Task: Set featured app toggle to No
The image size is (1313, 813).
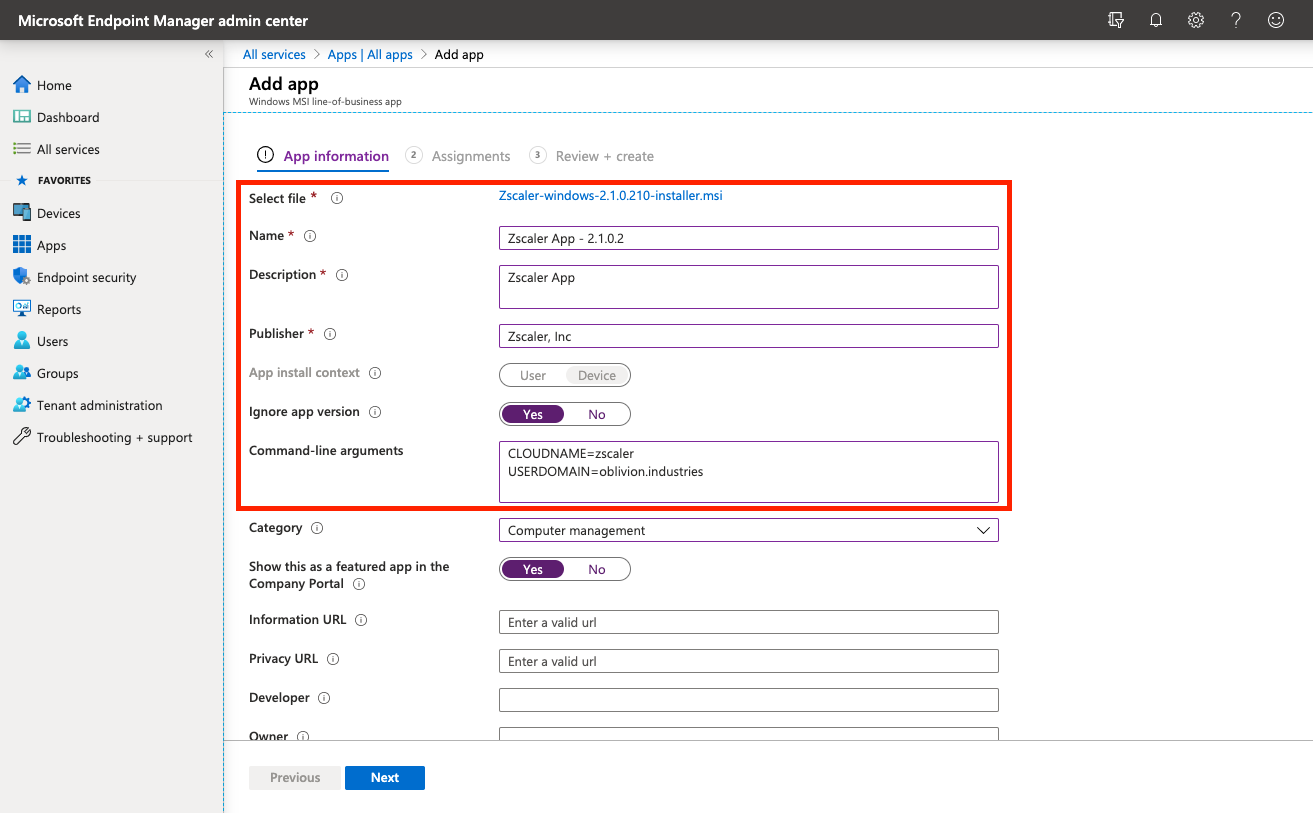Action: click(x=597, y=569)
